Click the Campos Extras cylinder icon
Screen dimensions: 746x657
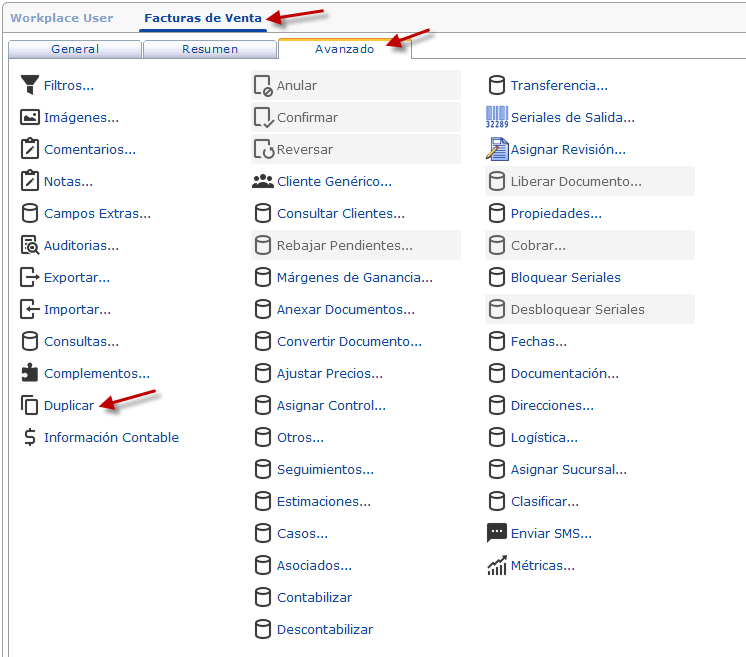(29, 213)
